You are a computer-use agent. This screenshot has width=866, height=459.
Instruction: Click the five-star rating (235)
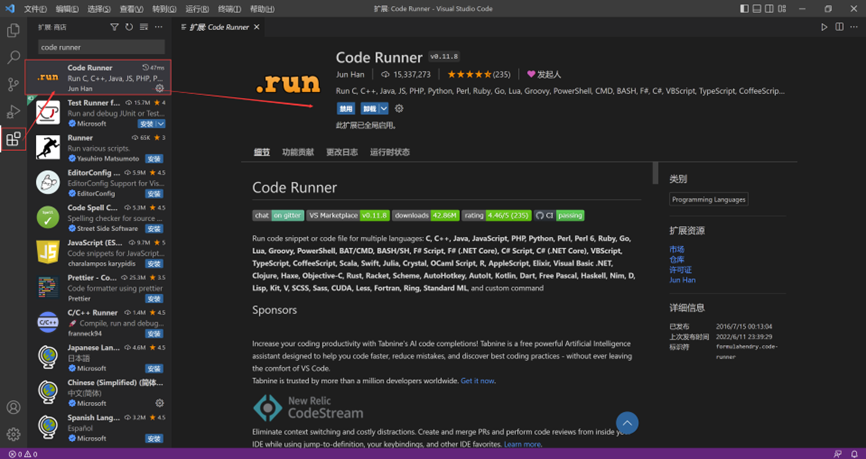coord(478,75)
